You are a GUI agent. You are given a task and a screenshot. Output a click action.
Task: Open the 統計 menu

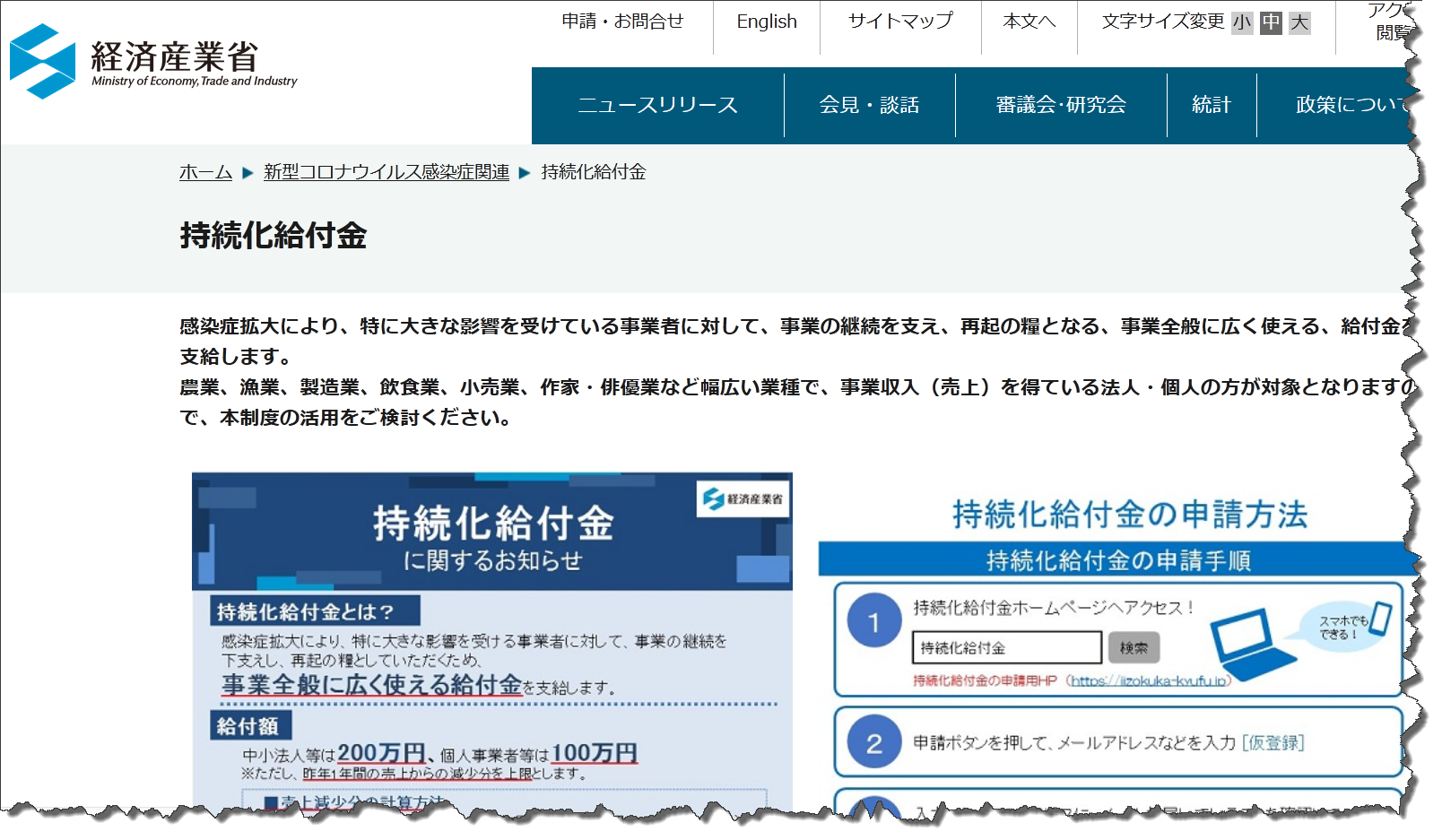[1212, 105]
